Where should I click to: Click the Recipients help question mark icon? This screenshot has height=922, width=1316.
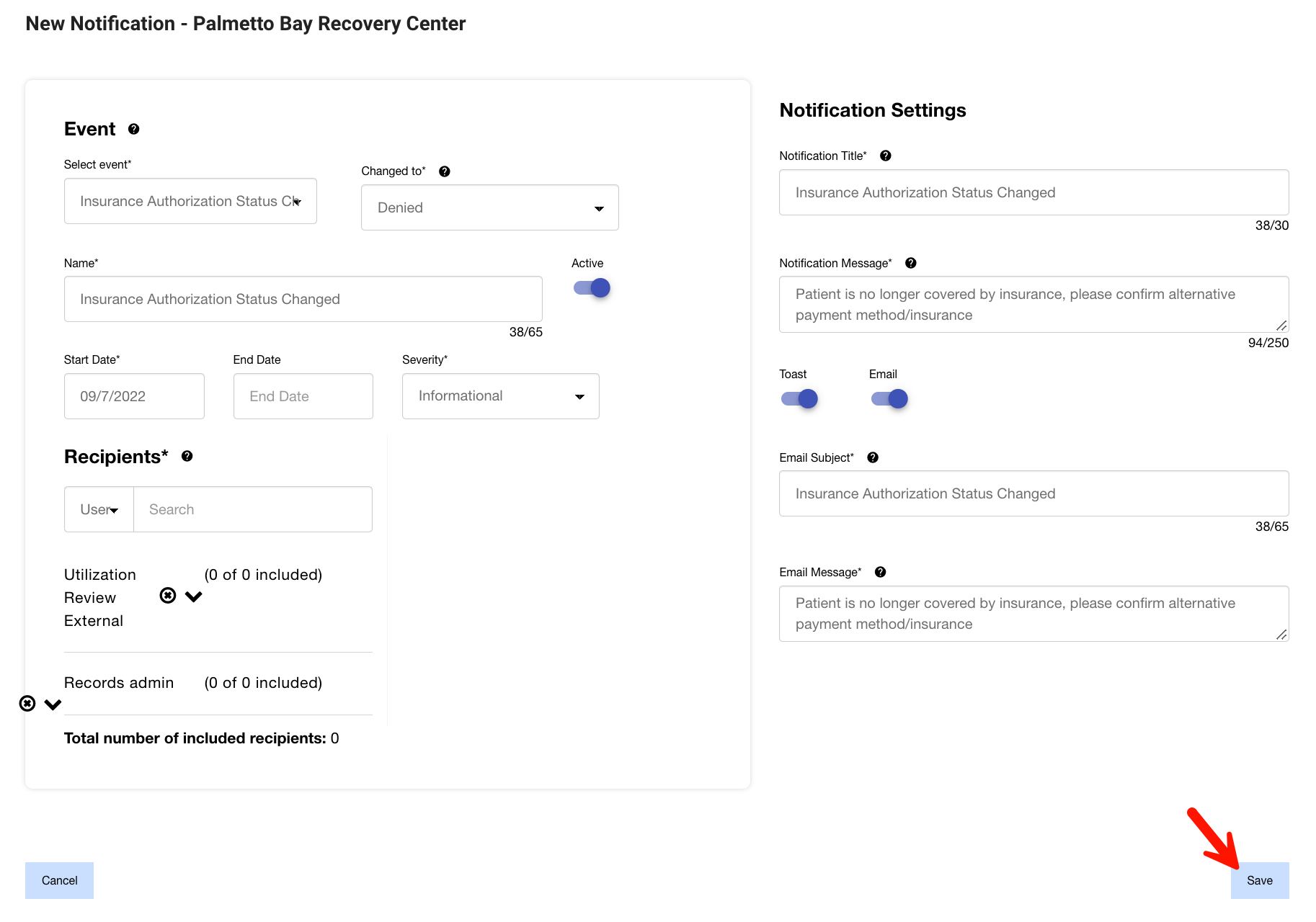[187, 456]
